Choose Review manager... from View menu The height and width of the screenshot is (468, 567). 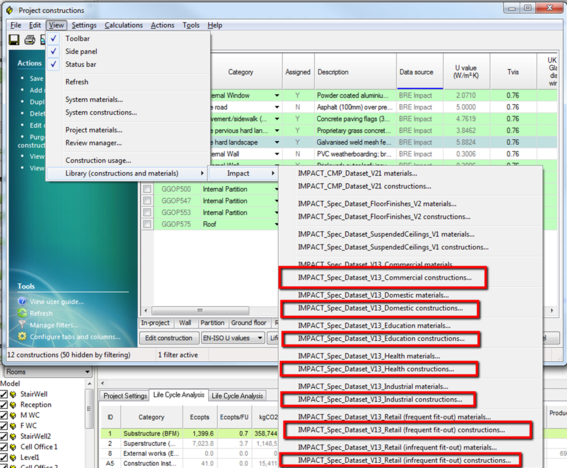tap(93, 143)
